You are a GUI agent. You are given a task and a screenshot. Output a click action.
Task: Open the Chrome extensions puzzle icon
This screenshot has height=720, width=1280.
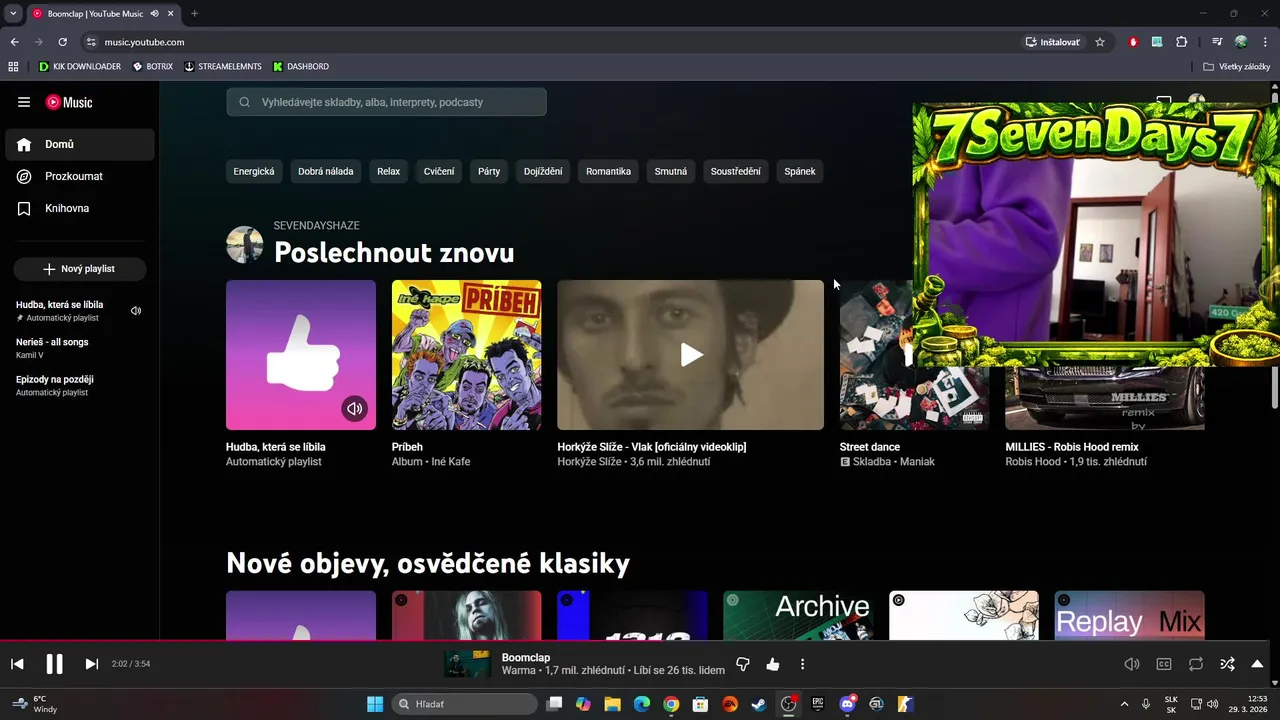click(1182, 42)
